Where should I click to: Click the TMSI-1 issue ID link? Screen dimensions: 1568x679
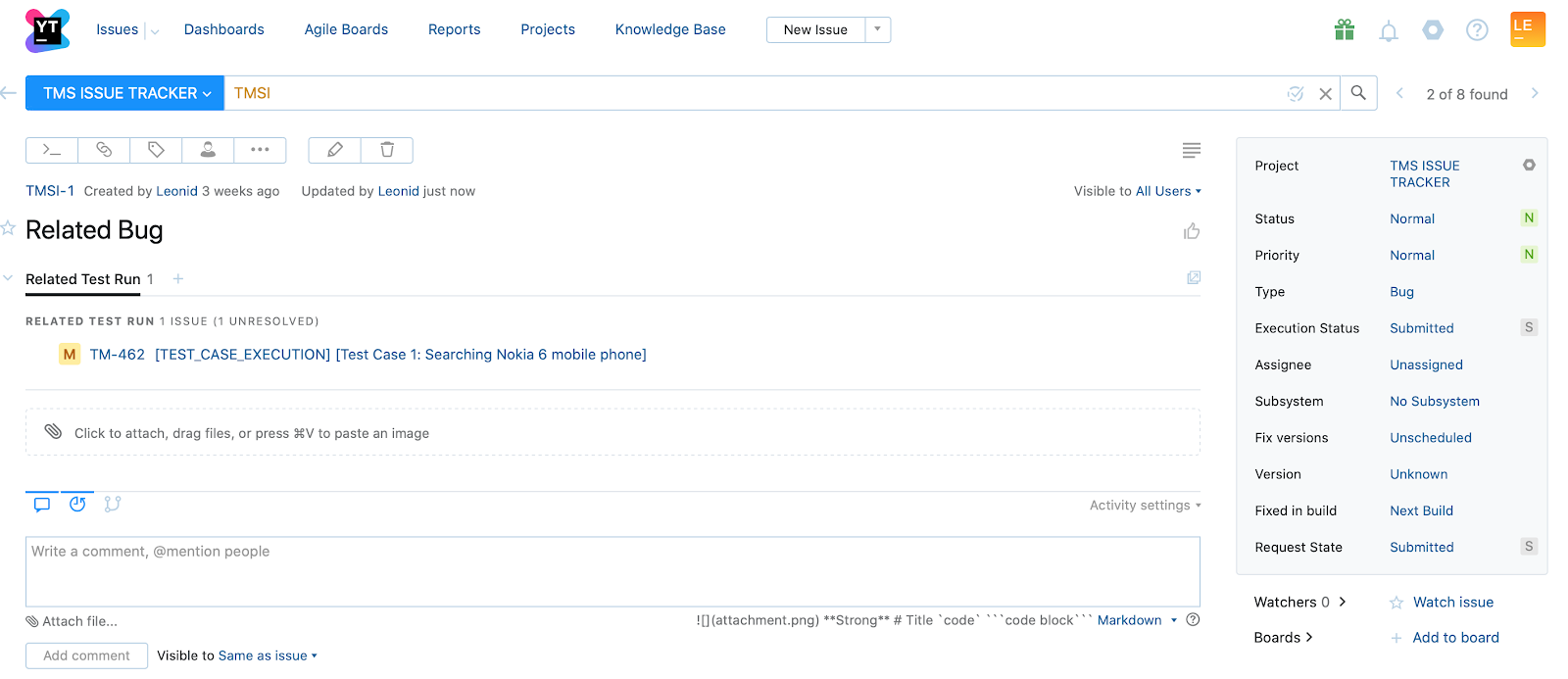click(x=50, y=191)
